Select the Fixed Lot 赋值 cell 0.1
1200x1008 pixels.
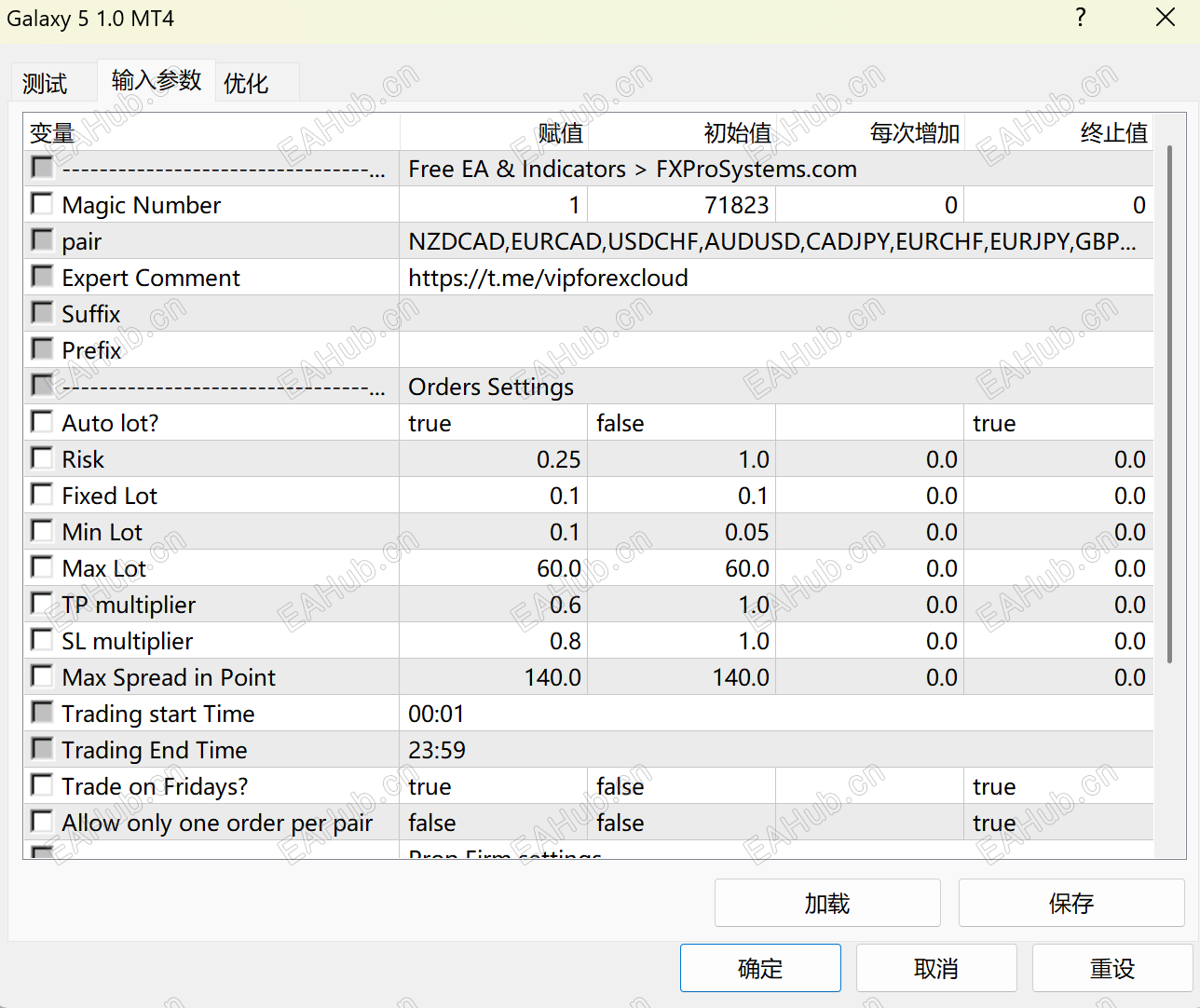(494, 496)
